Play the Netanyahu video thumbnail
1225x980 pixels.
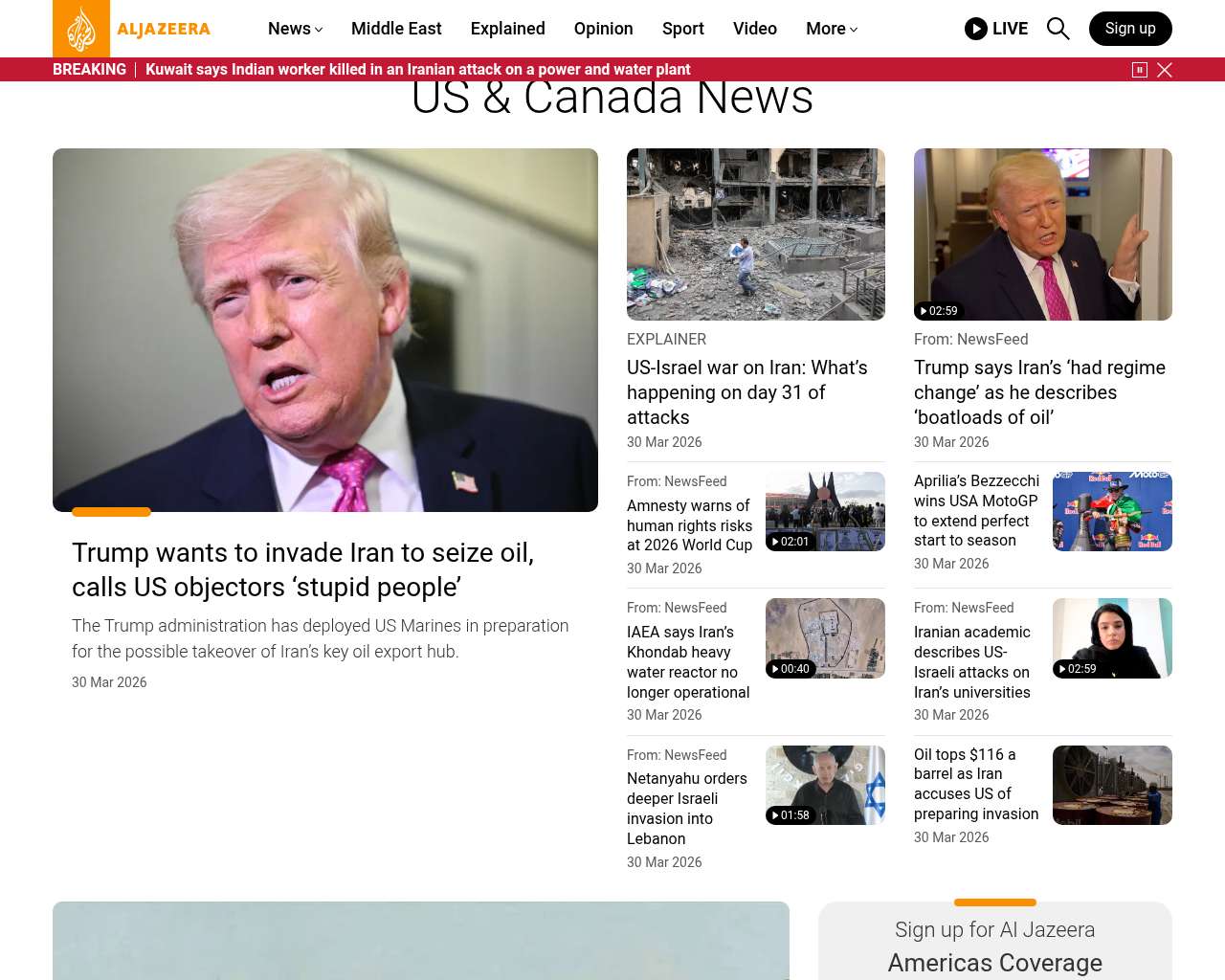(825, 785)
